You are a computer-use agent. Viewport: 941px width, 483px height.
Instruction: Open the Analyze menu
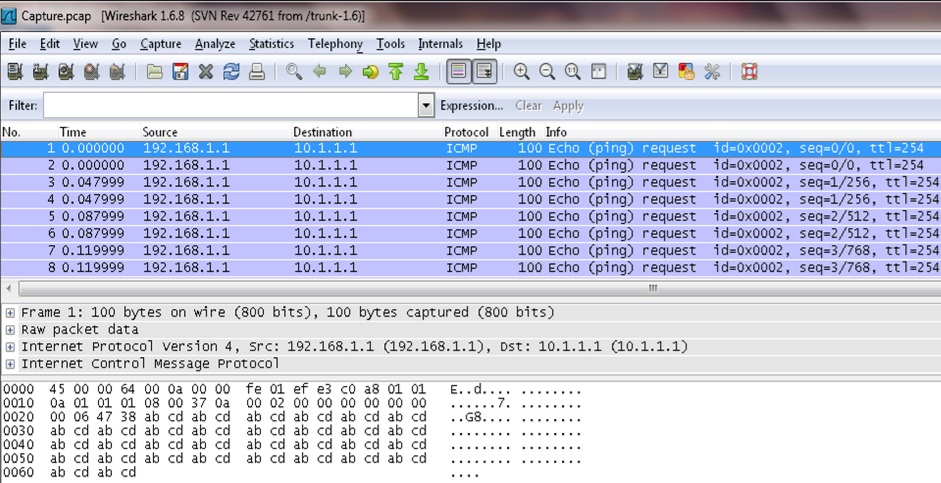point(215,44)
